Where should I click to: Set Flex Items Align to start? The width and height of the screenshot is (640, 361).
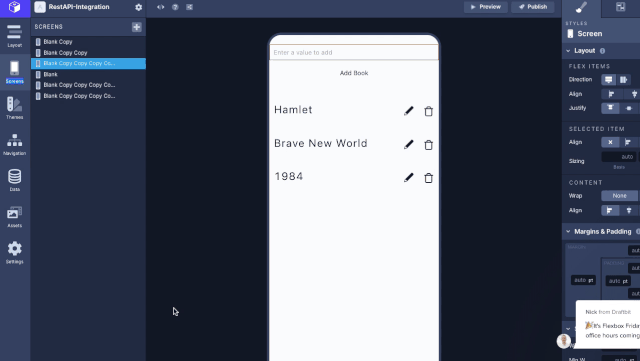(x=611, y=94)
